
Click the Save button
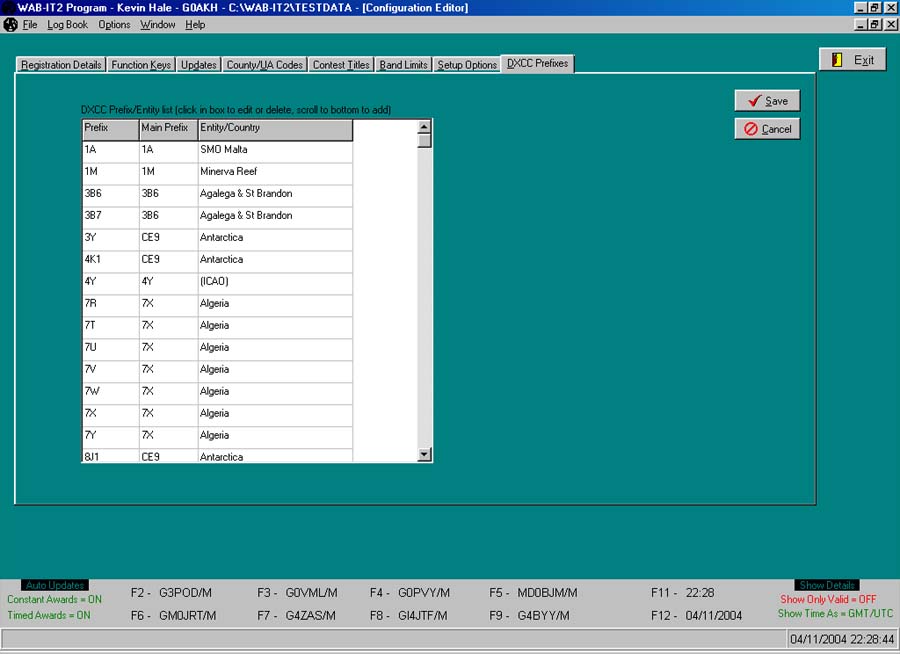767,100
